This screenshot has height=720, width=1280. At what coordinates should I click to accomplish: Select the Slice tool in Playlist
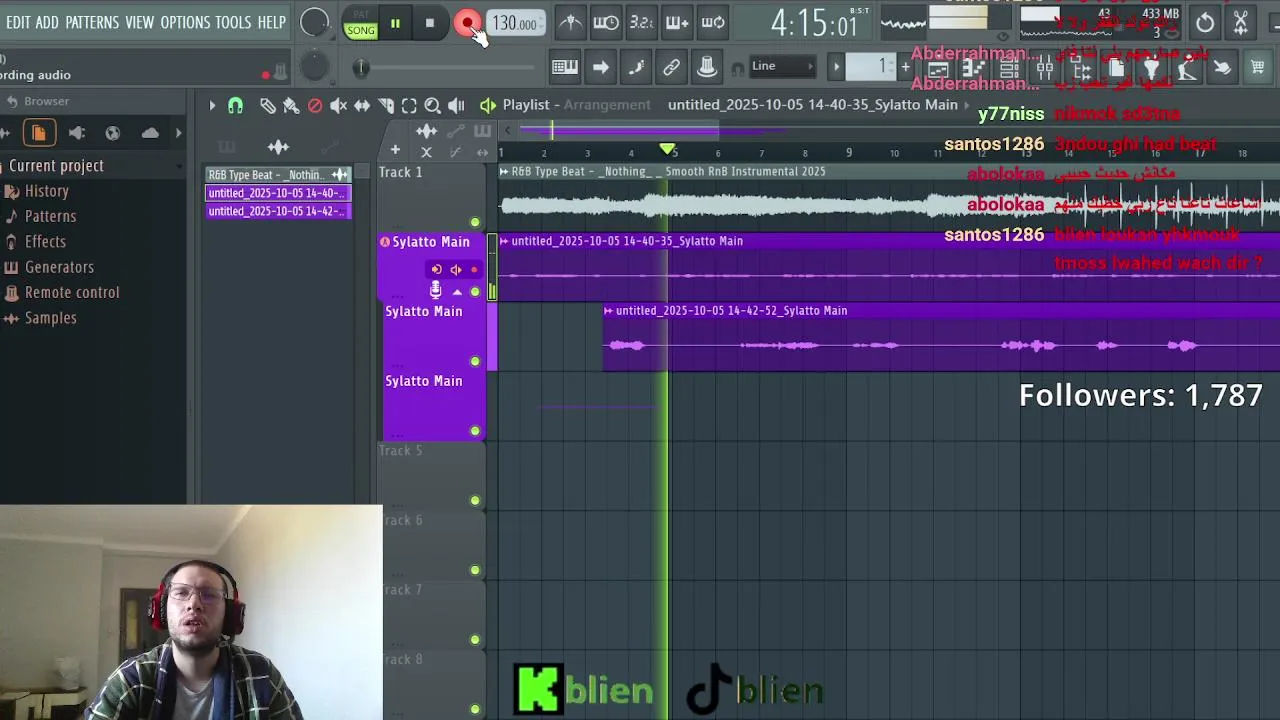386,105
